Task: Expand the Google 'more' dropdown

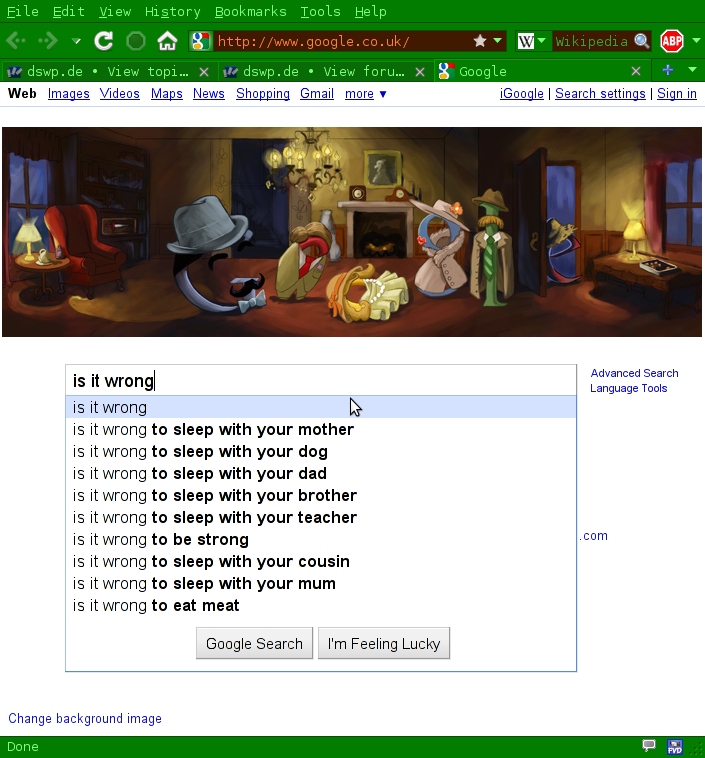Action: [365, 94]
